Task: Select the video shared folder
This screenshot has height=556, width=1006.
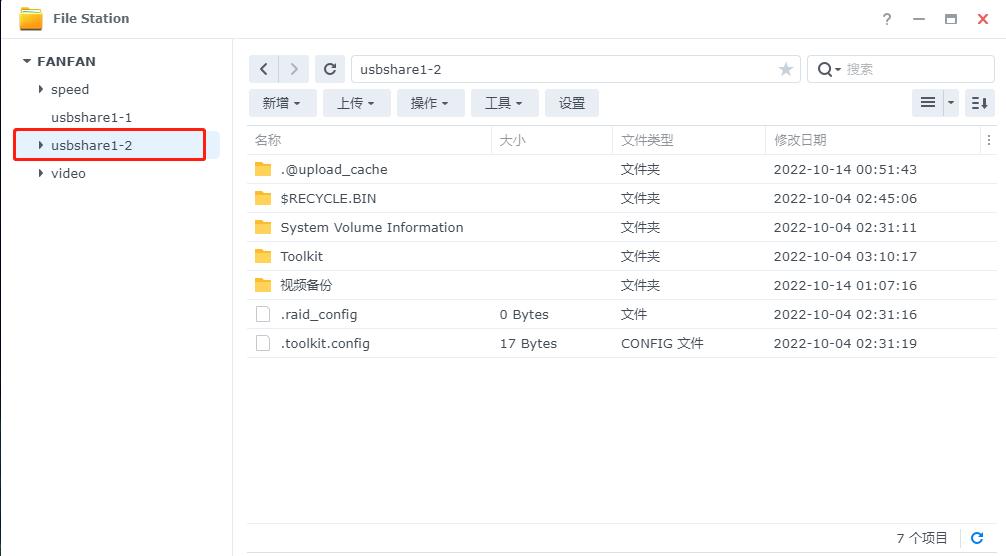Action: pos(68,173)
